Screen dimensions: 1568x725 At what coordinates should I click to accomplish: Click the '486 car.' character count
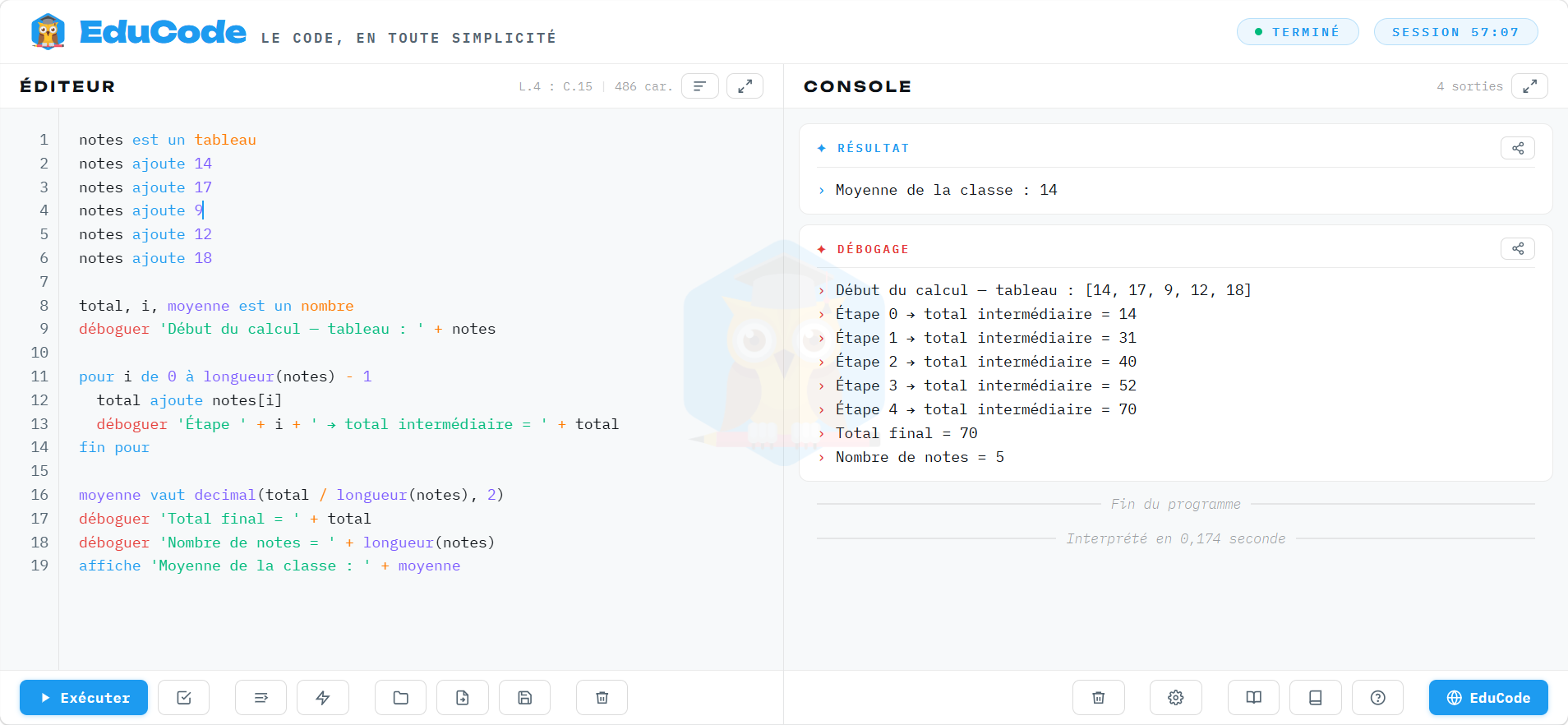tap(643, 86)
